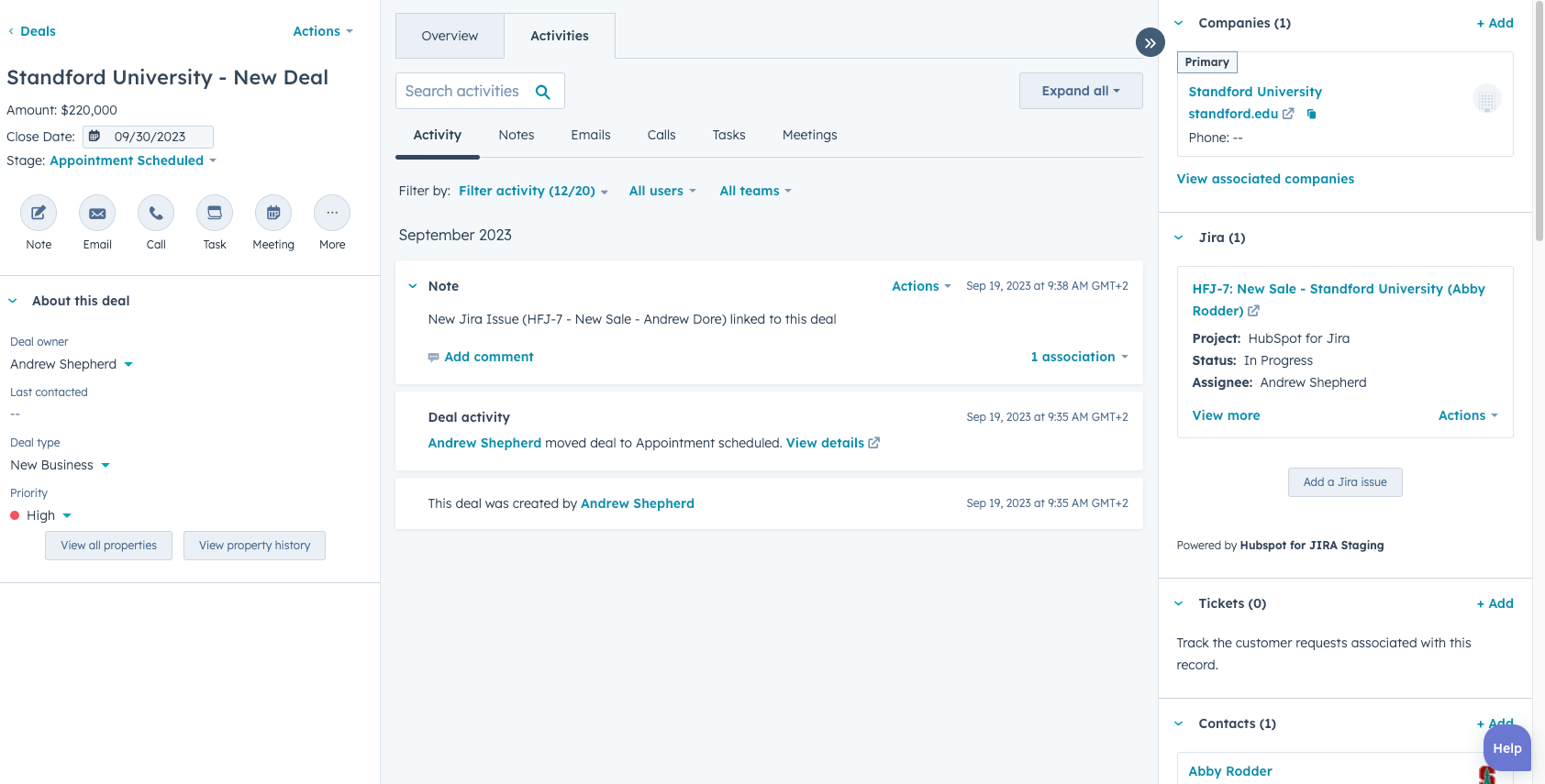This screenshot has width=1545, height=784.
Task: Click the search magnifier in activities
Action: coord(543,92)
